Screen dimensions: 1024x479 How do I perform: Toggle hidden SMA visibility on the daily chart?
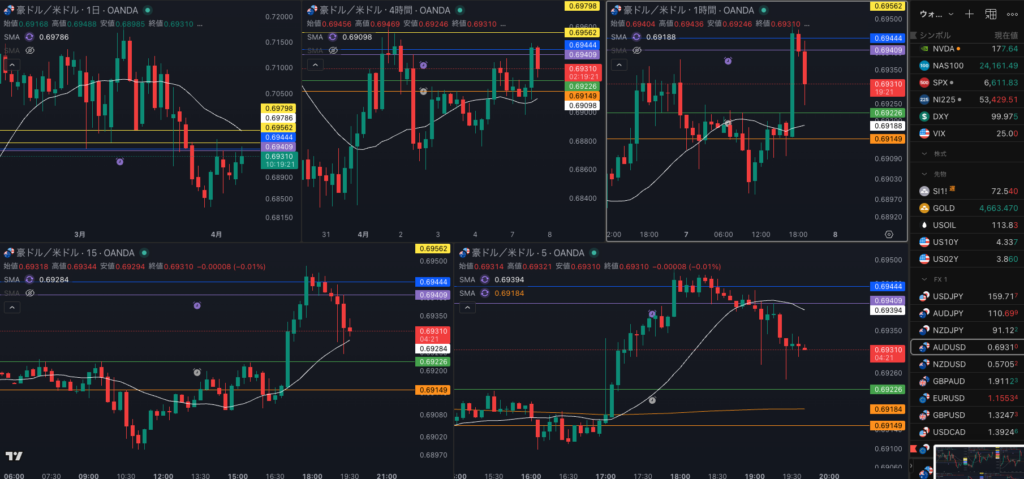[x=30, y=49]
